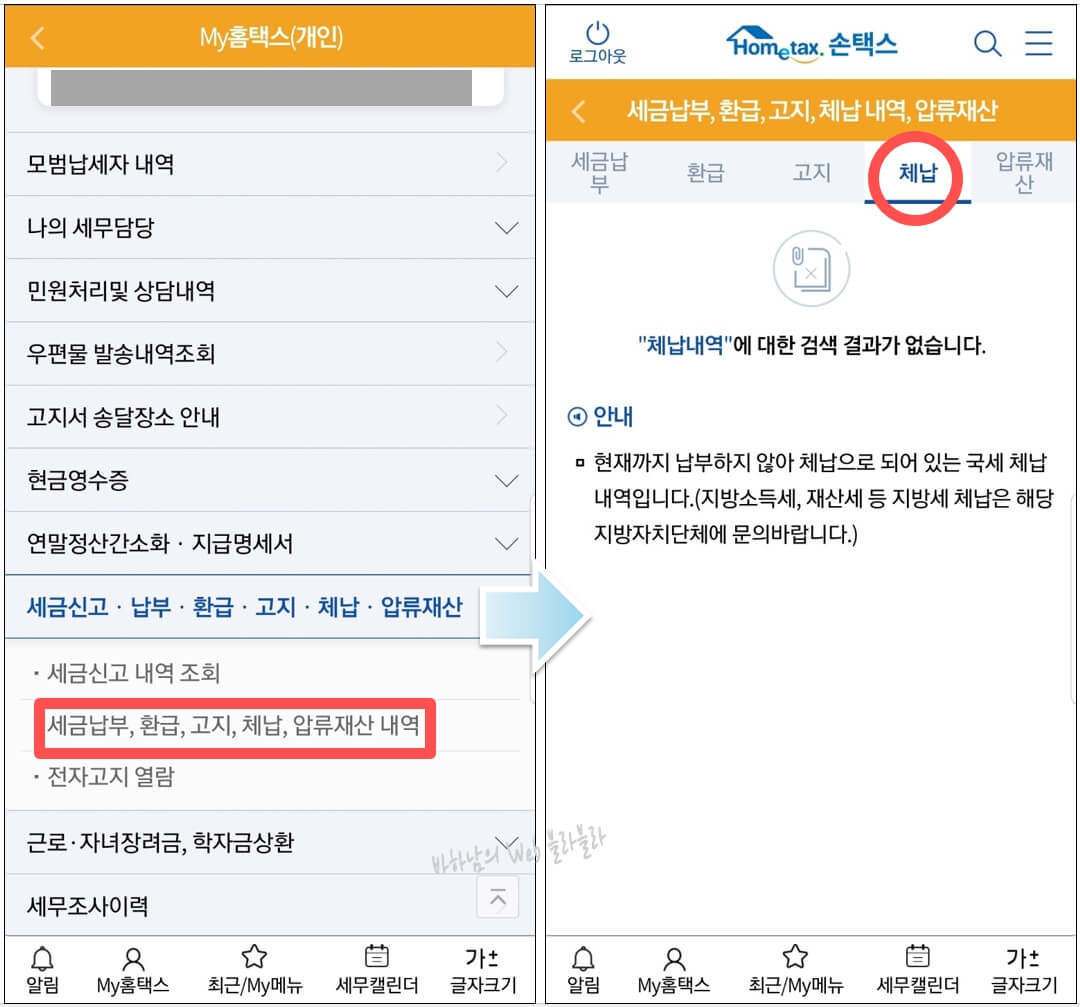Image resolution: width=1080 pixels, height=1007 pixels.
Task: Expand the 나의 세무담당 section
Action: 268,227
